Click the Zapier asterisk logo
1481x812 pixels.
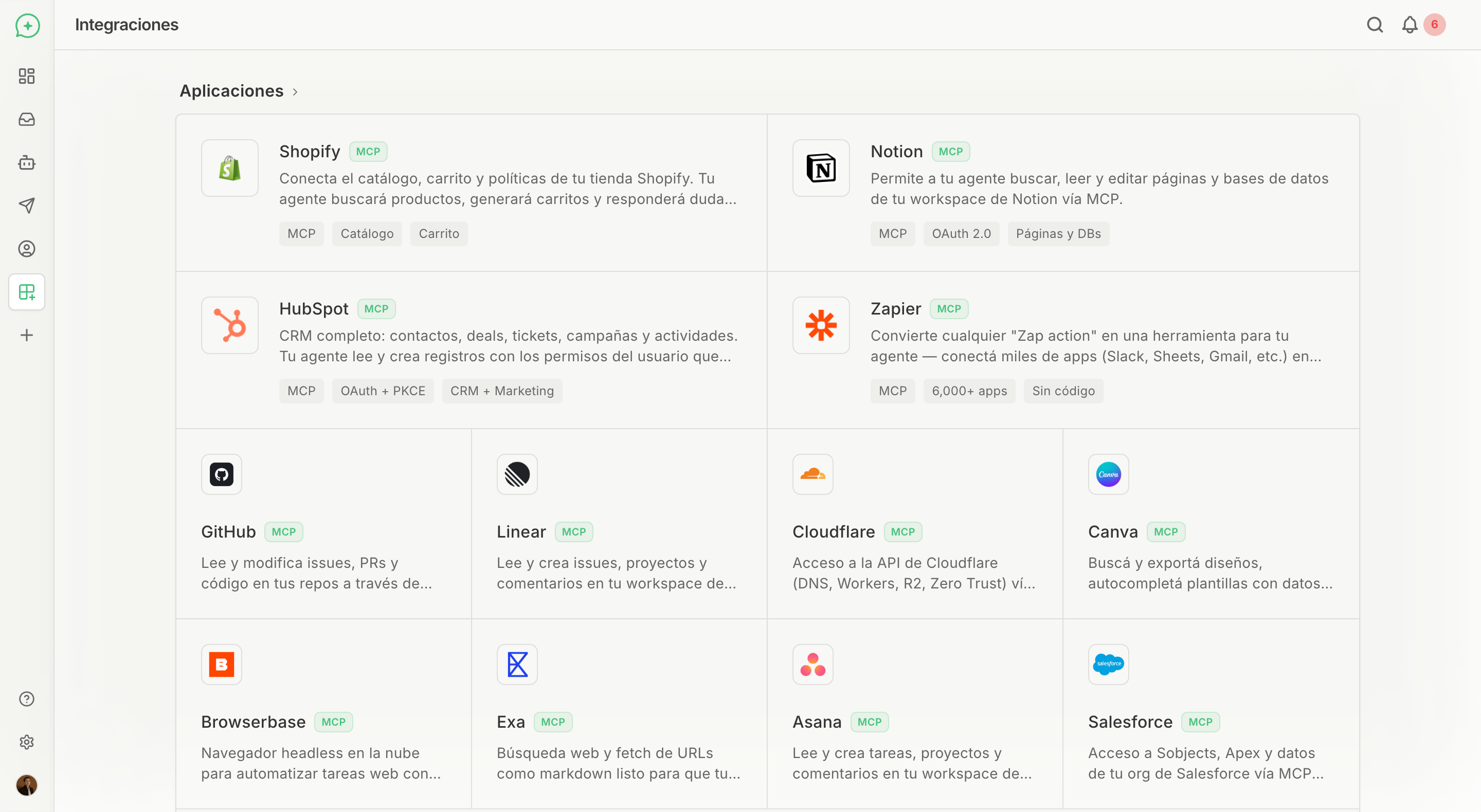(820, 325)
